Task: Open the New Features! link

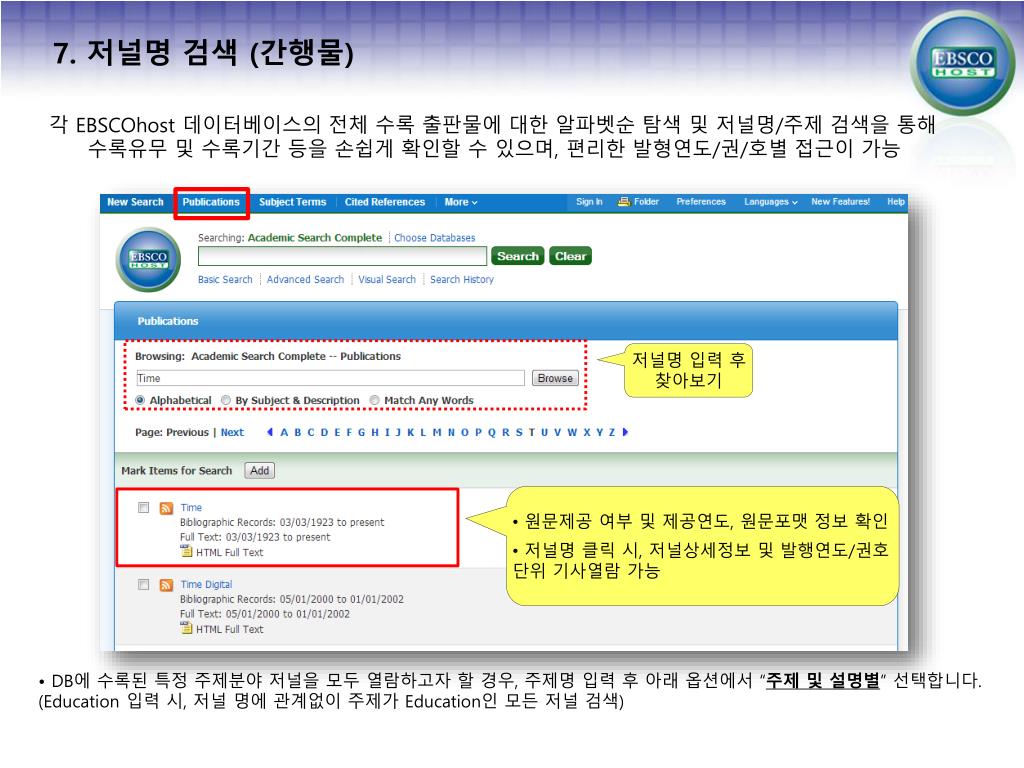Action: tap(840, 202)
